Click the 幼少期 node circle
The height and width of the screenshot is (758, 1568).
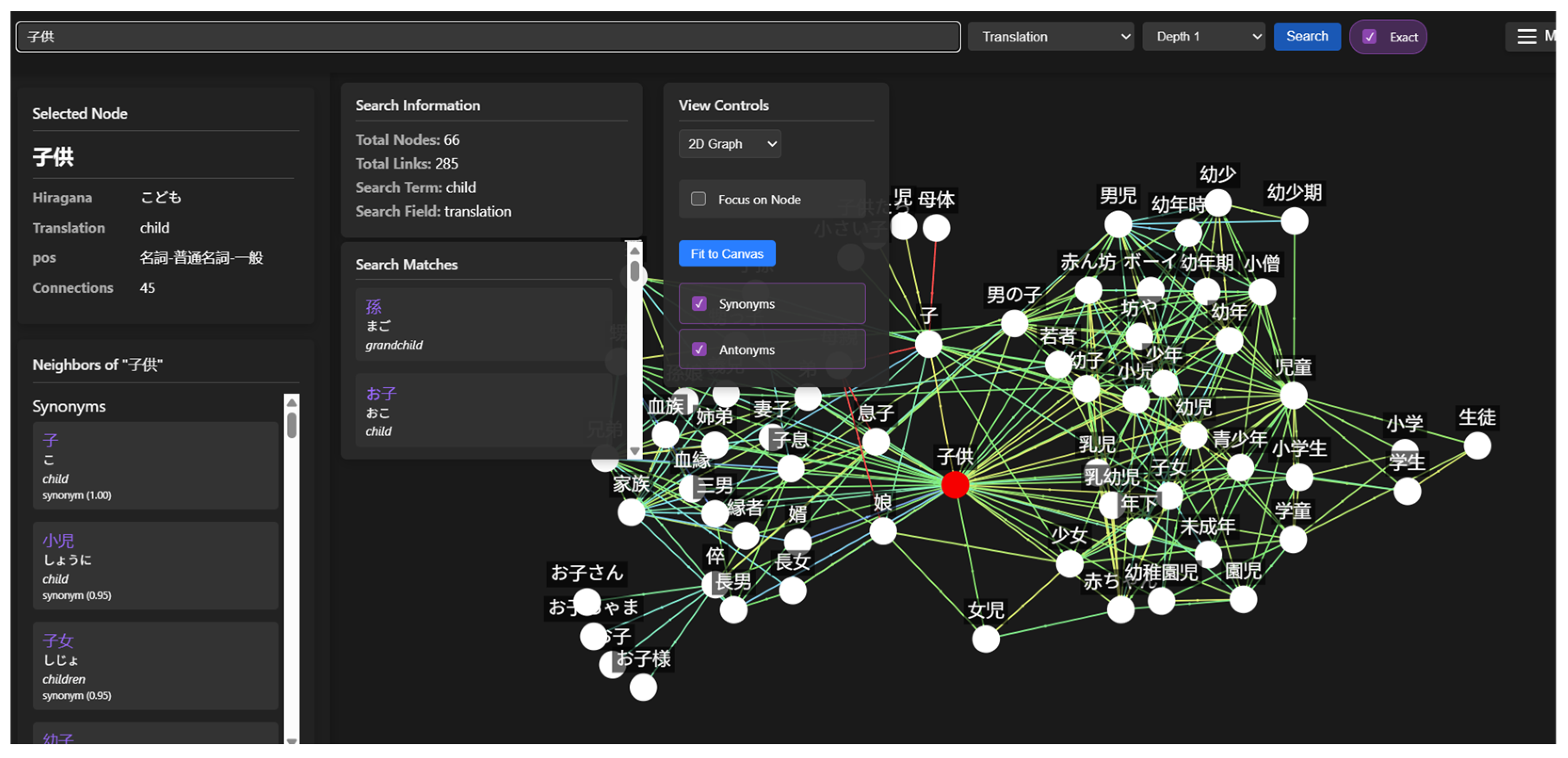tap(1294, 220)
